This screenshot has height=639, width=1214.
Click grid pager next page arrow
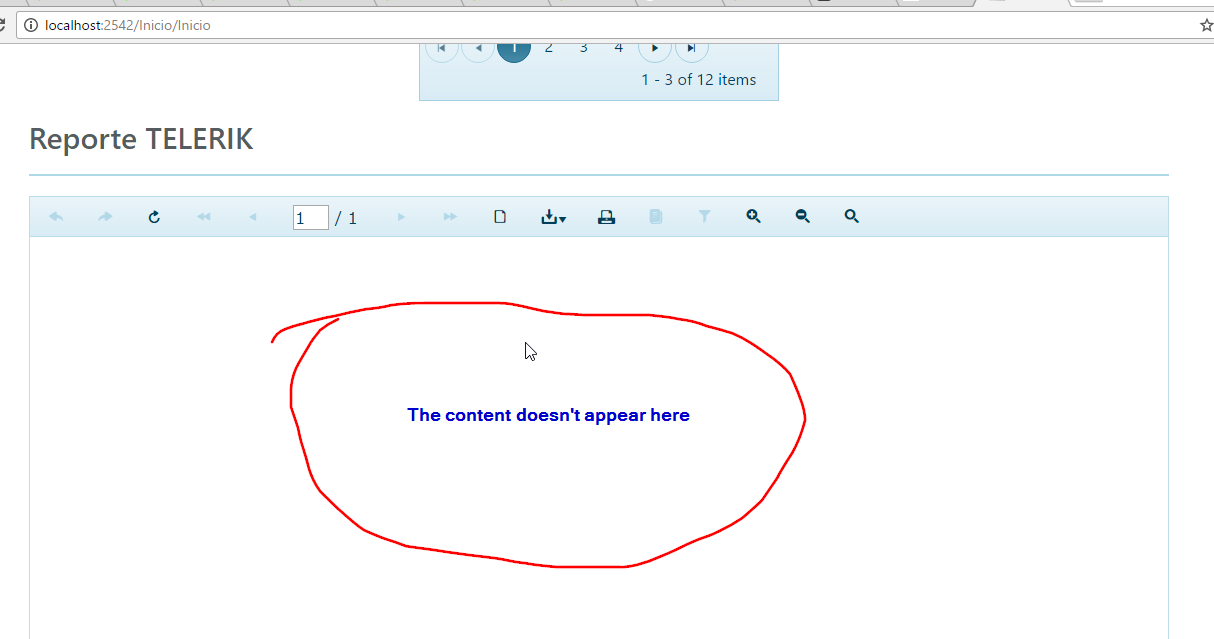pyautogui.click(x=655, y=48)
